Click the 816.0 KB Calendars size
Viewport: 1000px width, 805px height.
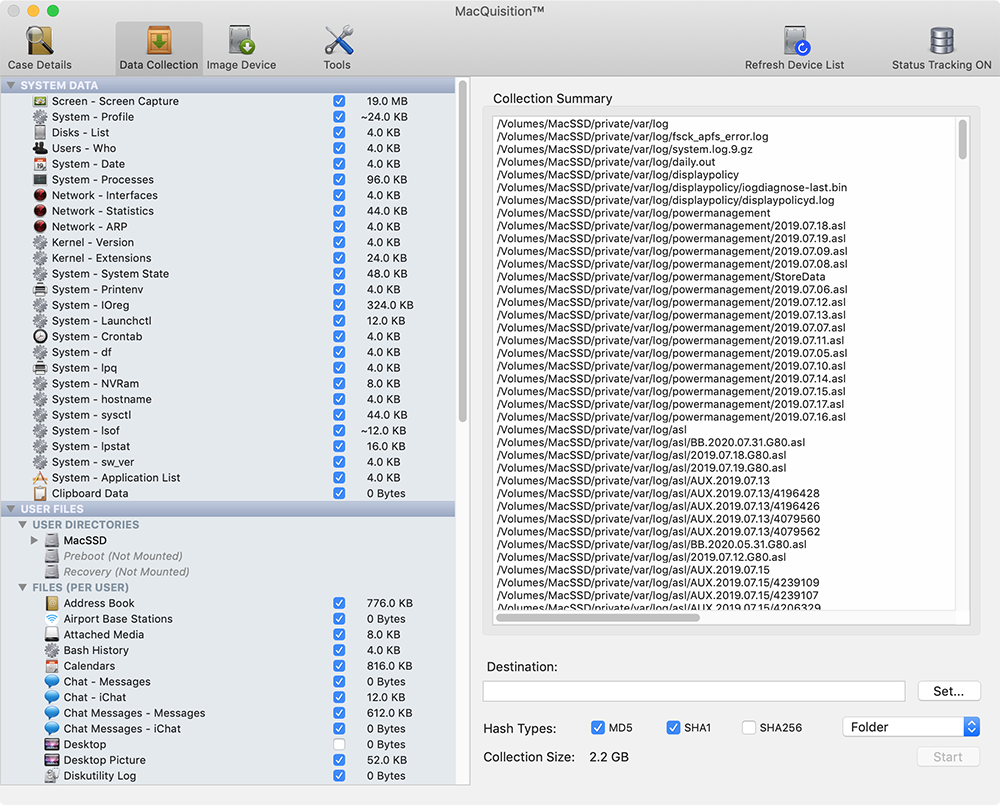[x=389, y=666]
